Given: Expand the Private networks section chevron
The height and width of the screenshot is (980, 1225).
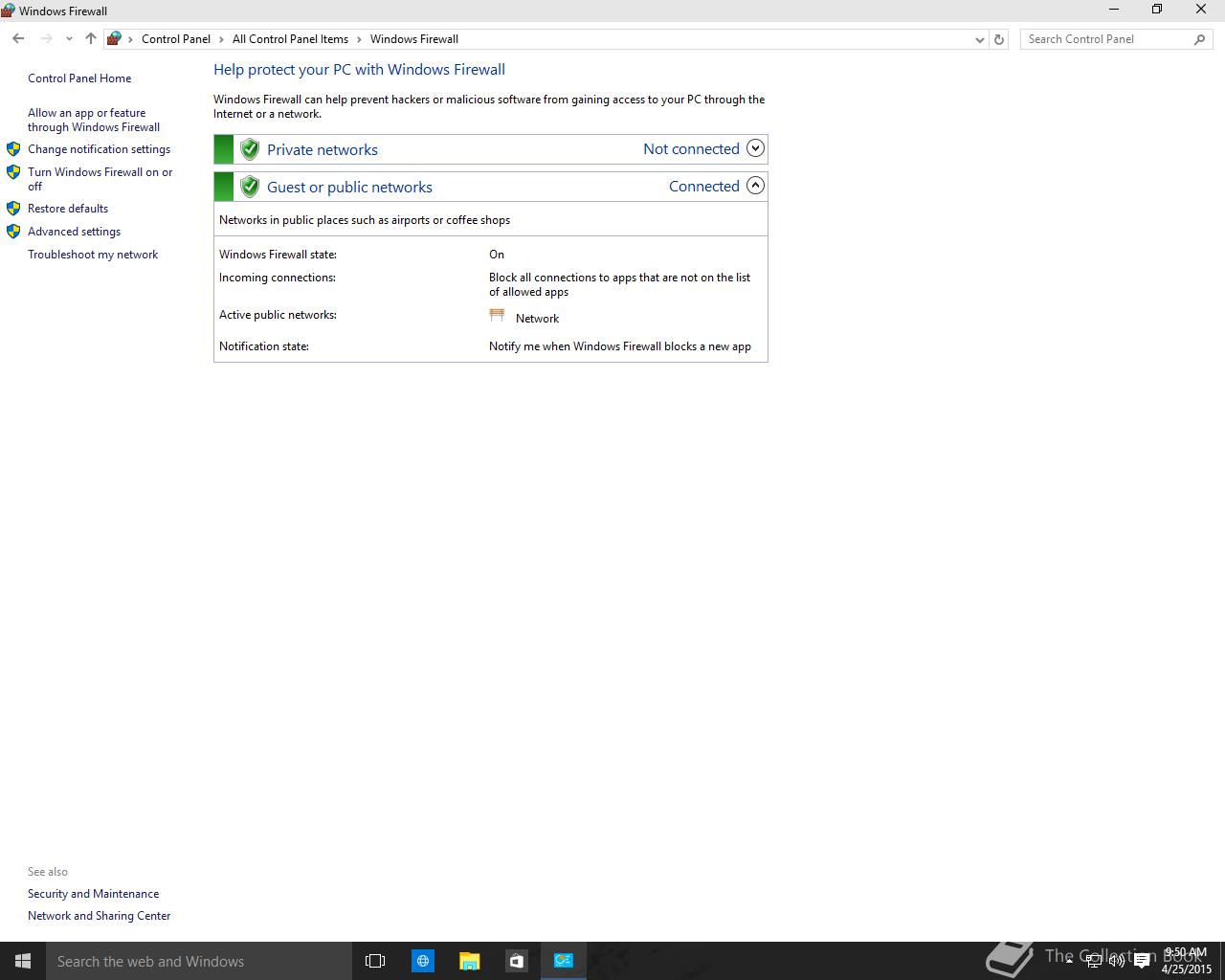Looking at the screenshot, I should (755, 148).
